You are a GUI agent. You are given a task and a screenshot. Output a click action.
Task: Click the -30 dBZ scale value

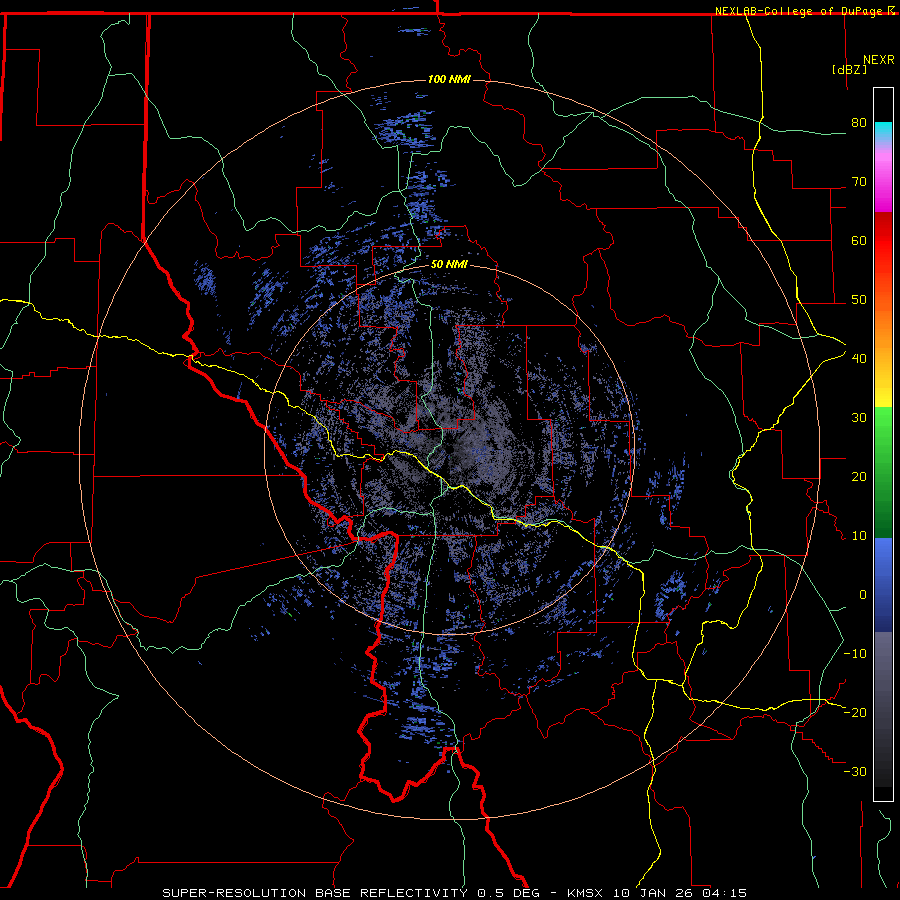click(855, 771)
